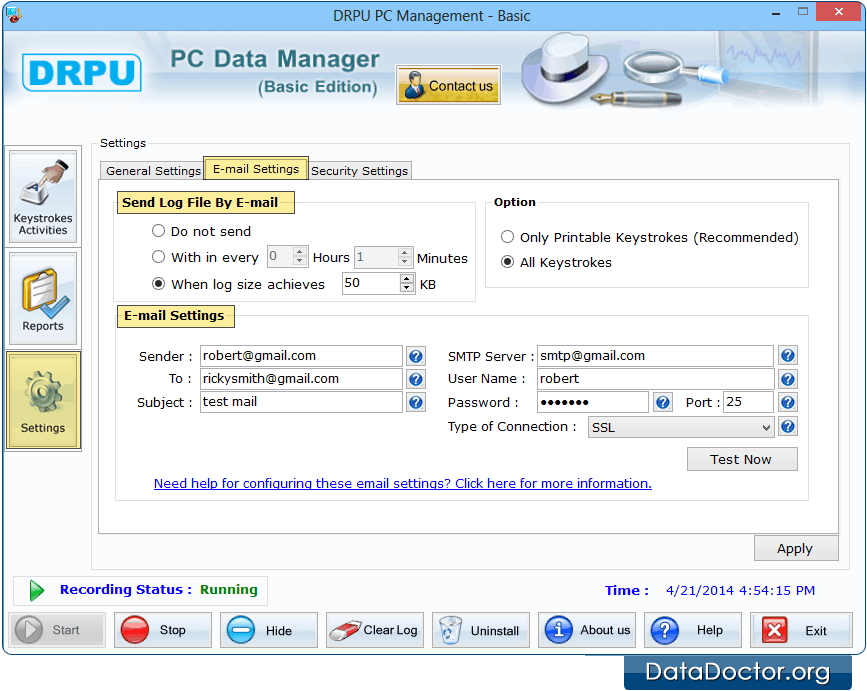Open Keystrokes Activities sidebar panel
The image size is (867, 691).
click(43, 197)
